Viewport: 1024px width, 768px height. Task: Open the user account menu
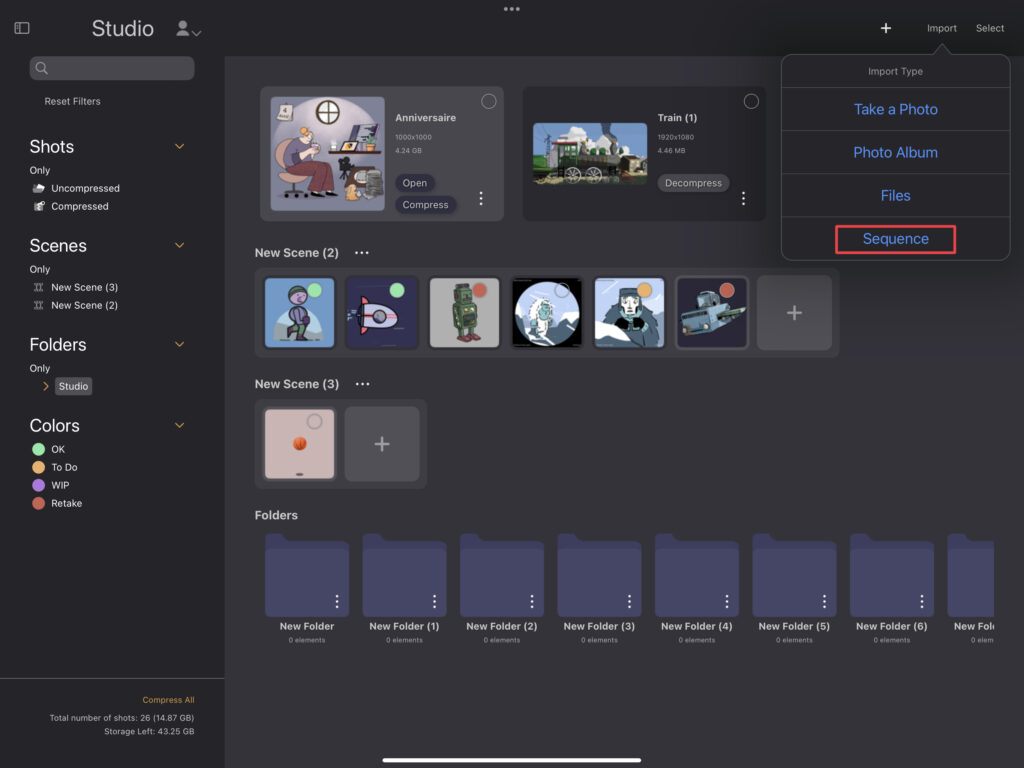coord(188,29)
